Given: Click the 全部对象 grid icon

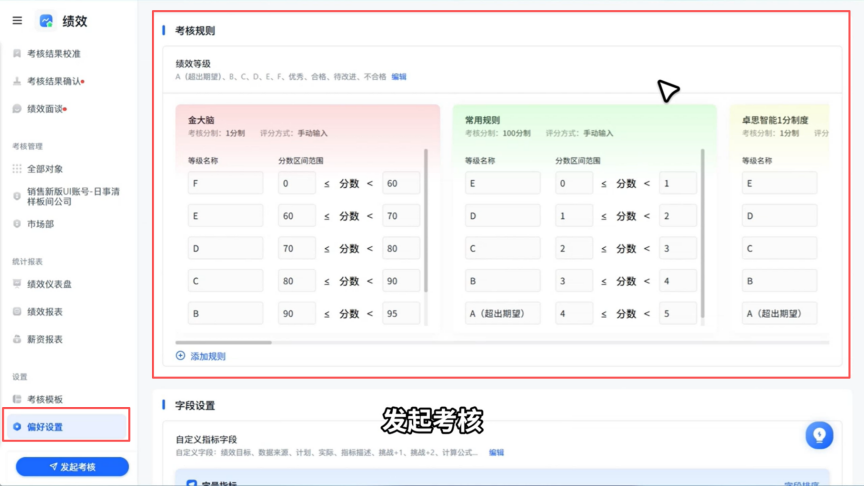Looking at the screenshot, I should tap(17, 169).
